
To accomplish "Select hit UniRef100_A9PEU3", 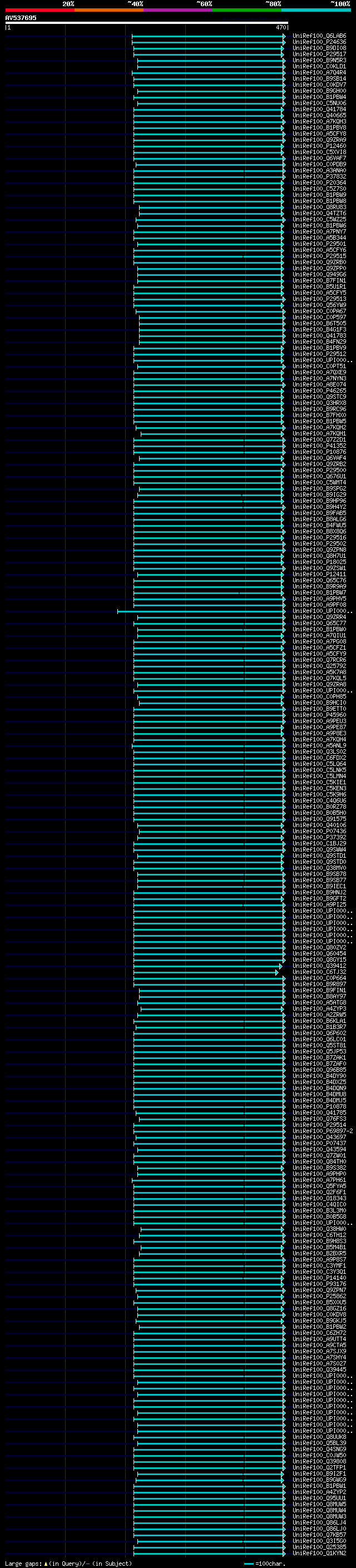I will click(319, 721).
